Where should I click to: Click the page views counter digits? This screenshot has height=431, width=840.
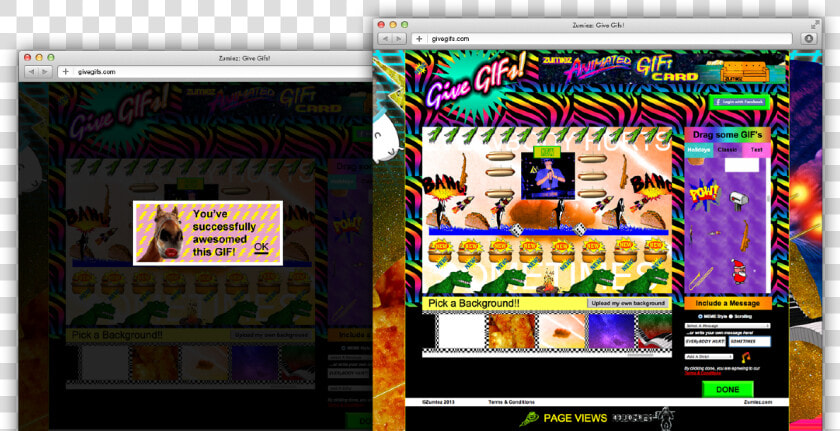633,418
